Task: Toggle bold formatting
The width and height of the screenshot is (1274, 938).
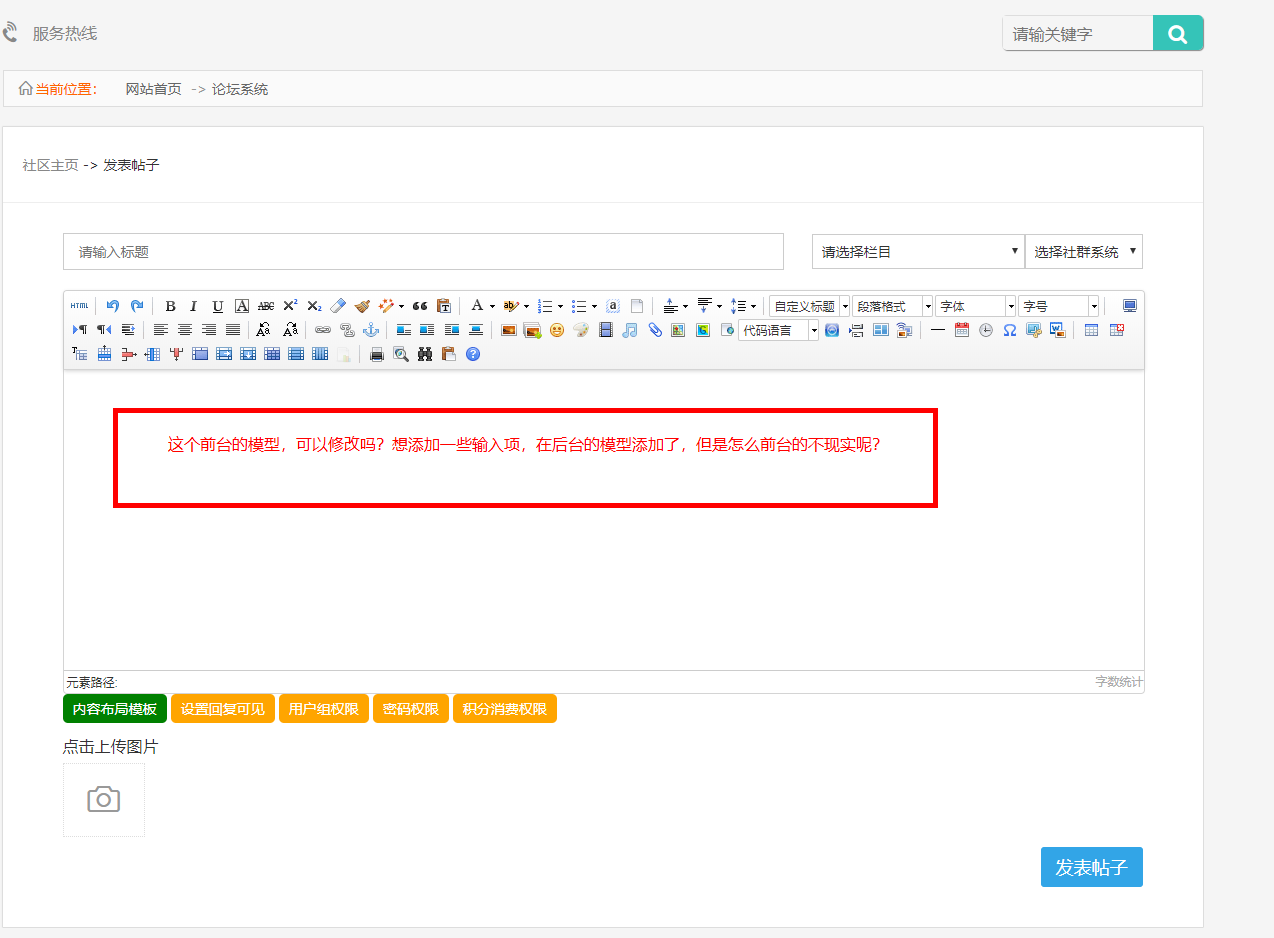Action: coord(170,306)
